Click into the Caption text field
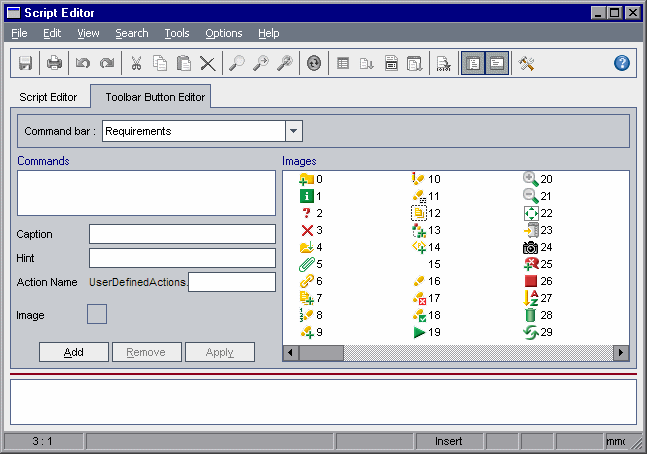 coord(182,234)
